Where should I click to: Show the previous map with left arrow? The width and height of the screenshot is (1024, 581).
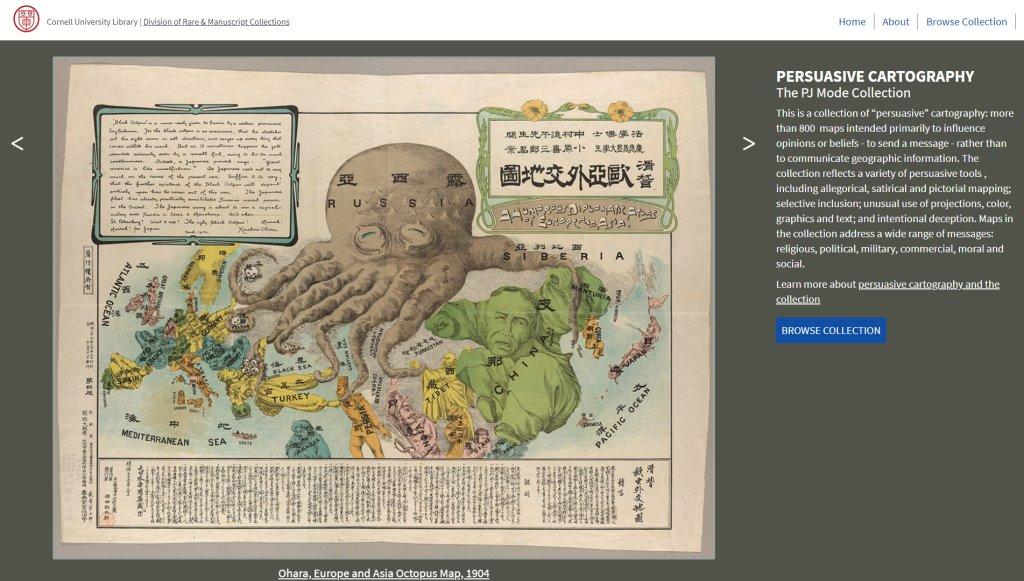click(x=18, y=144)
